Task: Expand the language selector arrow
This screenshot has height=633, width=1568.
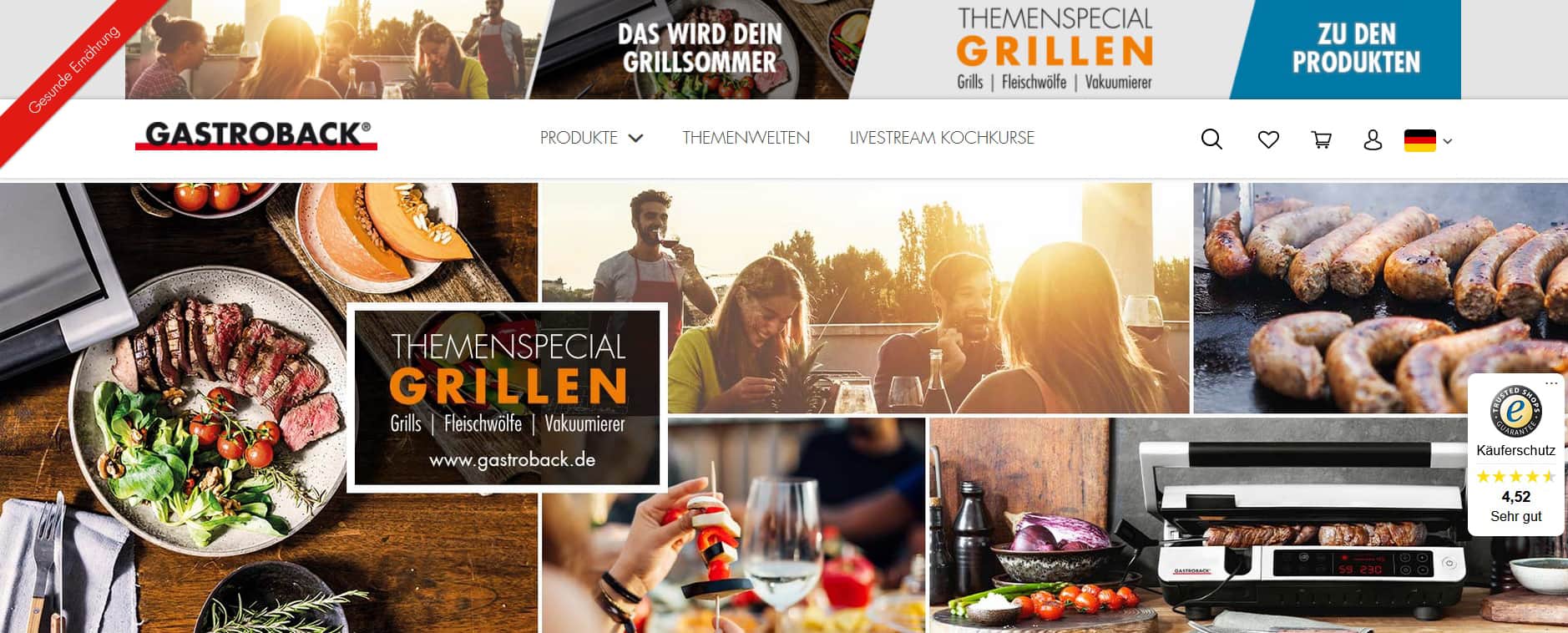Action: (x=1448, y=141)
